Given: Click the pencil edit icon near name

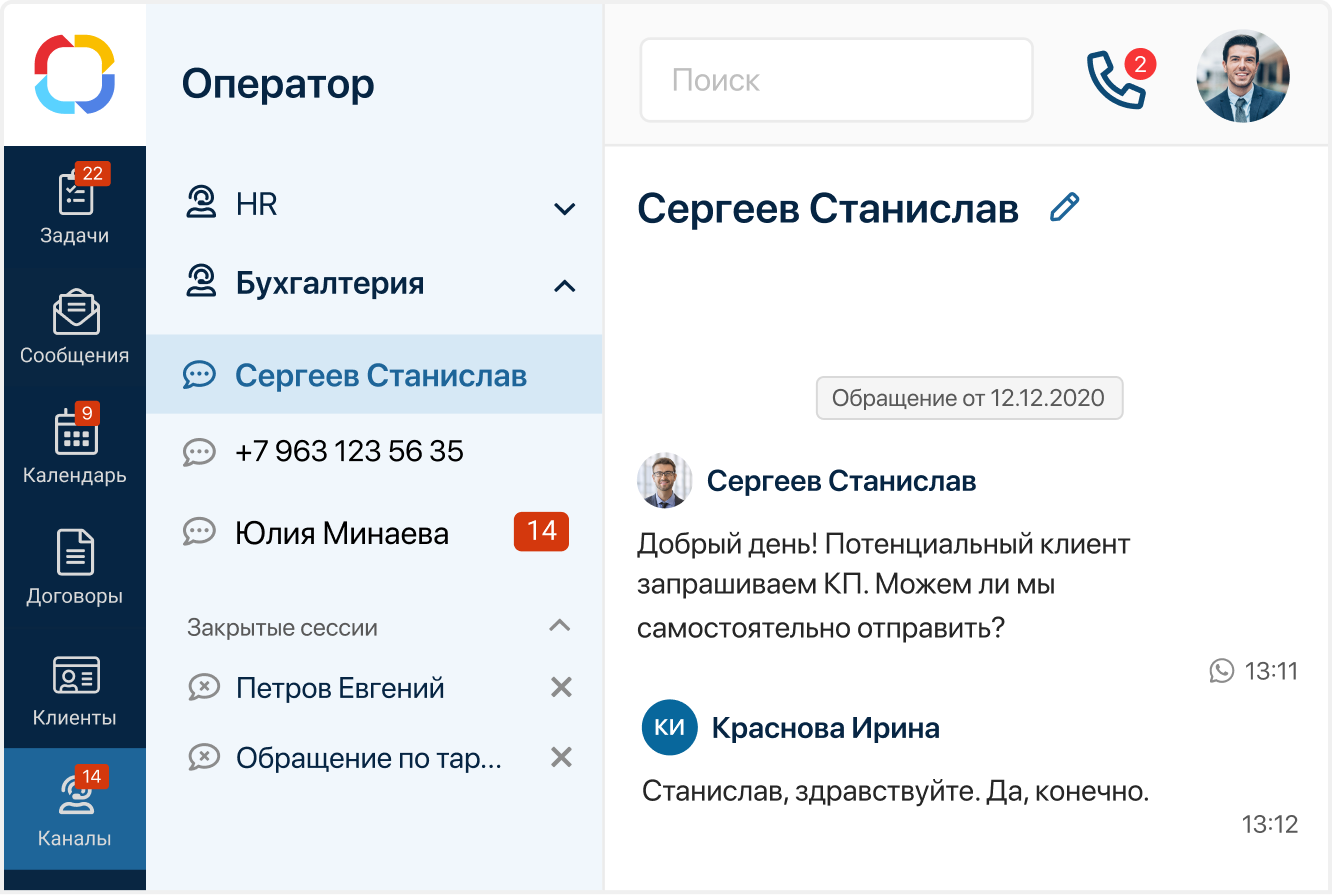Looking at the screenshot, I should tap(1065, 208).
